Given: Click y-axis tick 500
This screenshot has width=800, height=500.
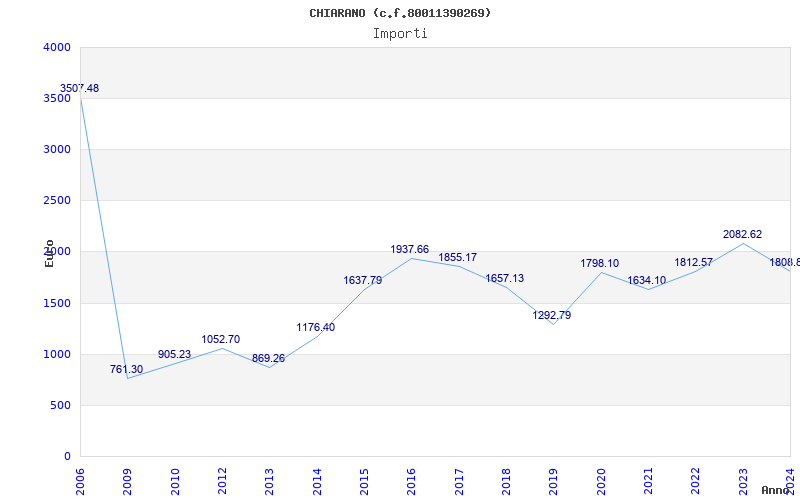Looking at the screenshot, I should click(61, 406).
